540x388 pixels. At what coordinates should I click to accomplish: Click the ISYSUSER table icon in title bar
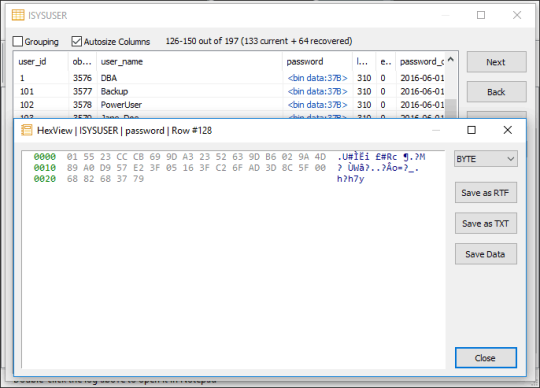point(18,15)
